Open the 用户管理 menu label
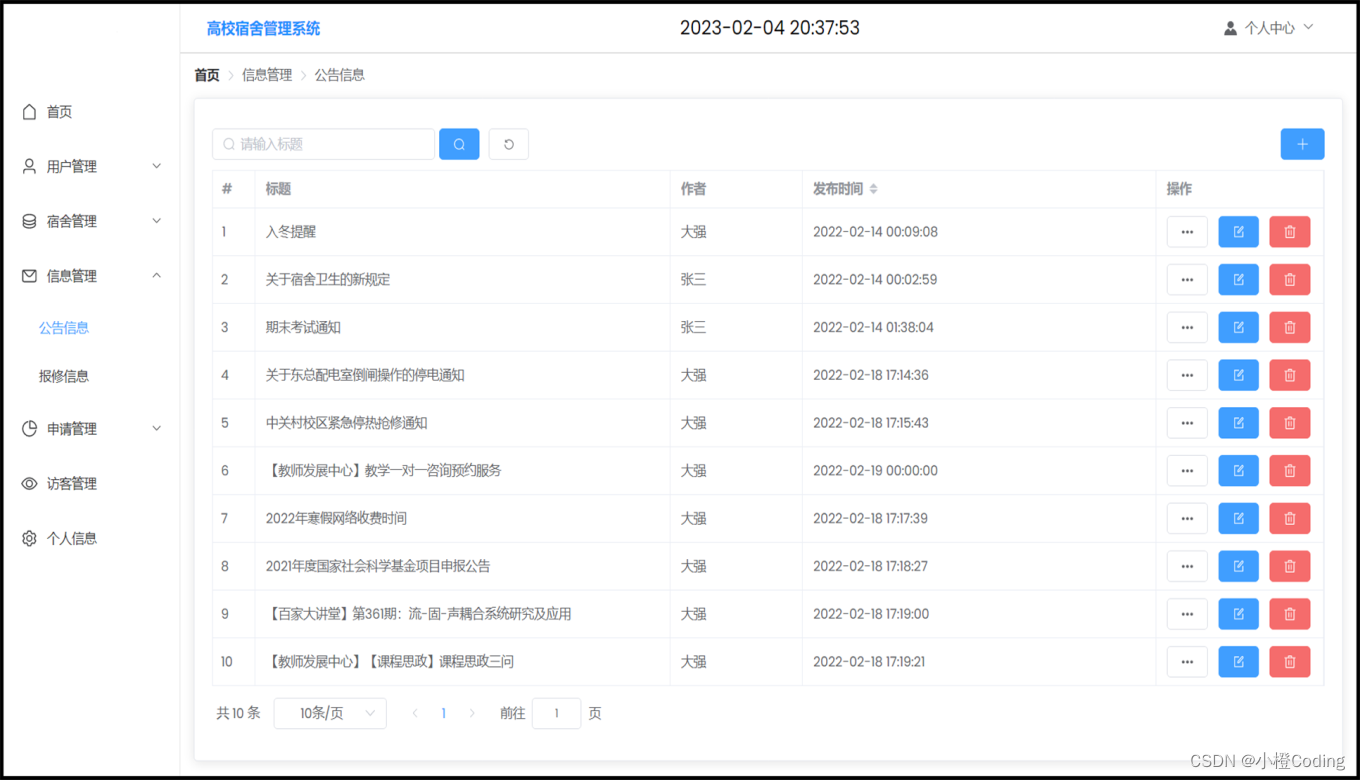The width and height of the screenshot is (1360, 780). (72, 166)
